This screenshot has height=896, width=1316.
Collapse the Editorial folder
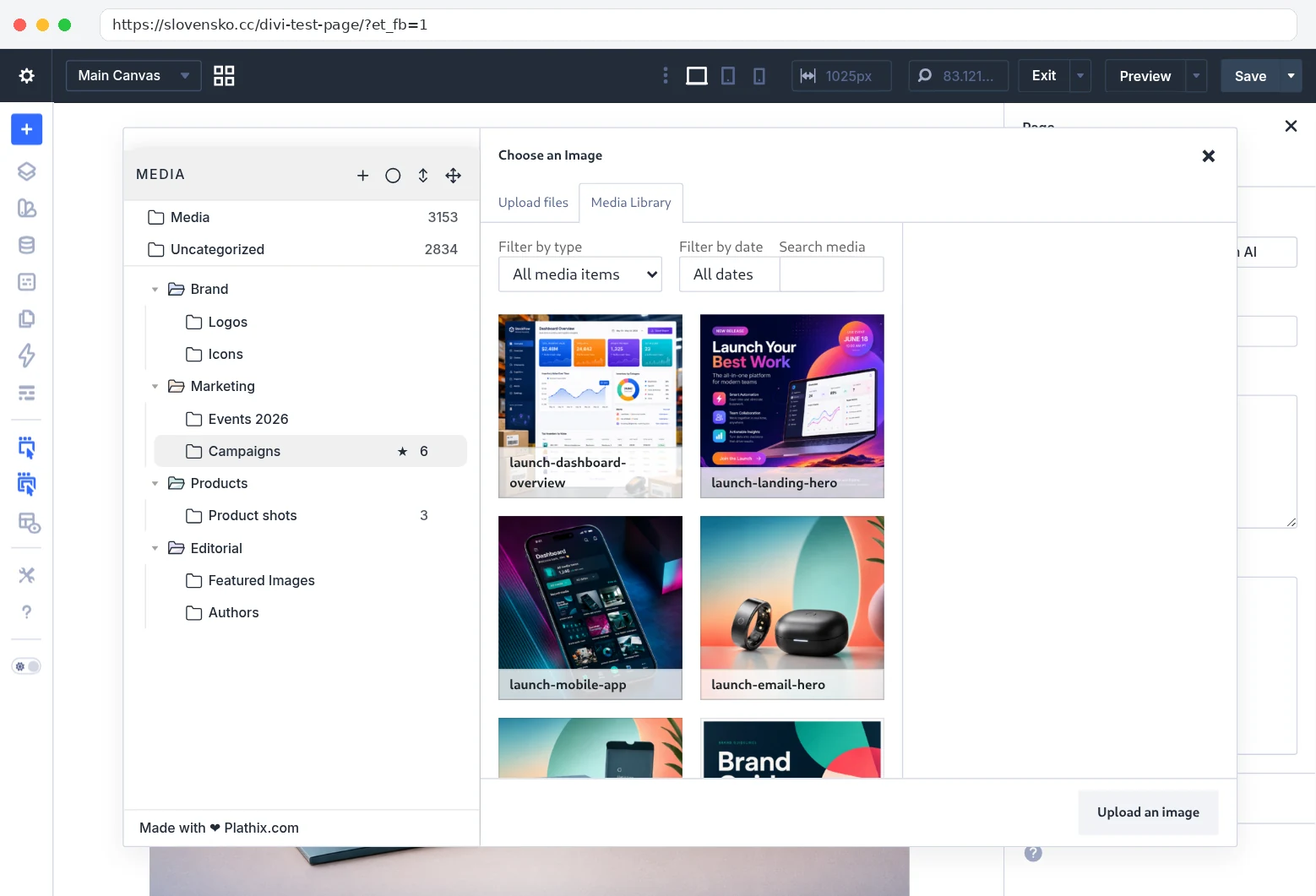click(x=155, y=549)
